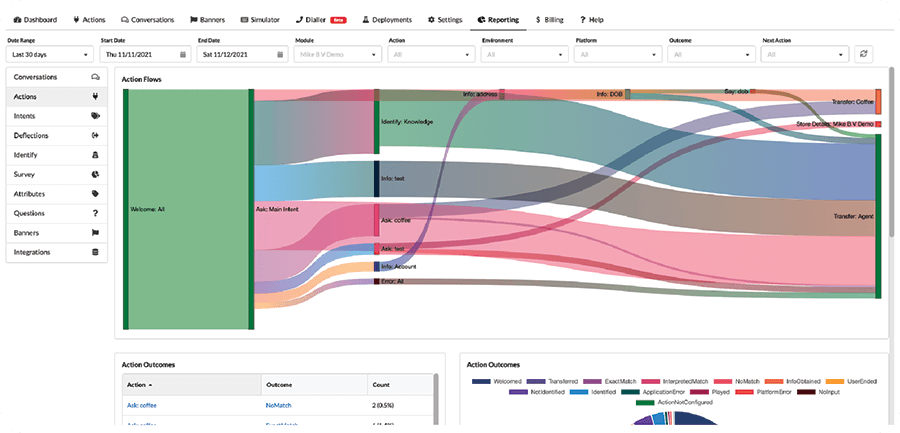
Task: Open the Help tab
Action: coord(592,20)
